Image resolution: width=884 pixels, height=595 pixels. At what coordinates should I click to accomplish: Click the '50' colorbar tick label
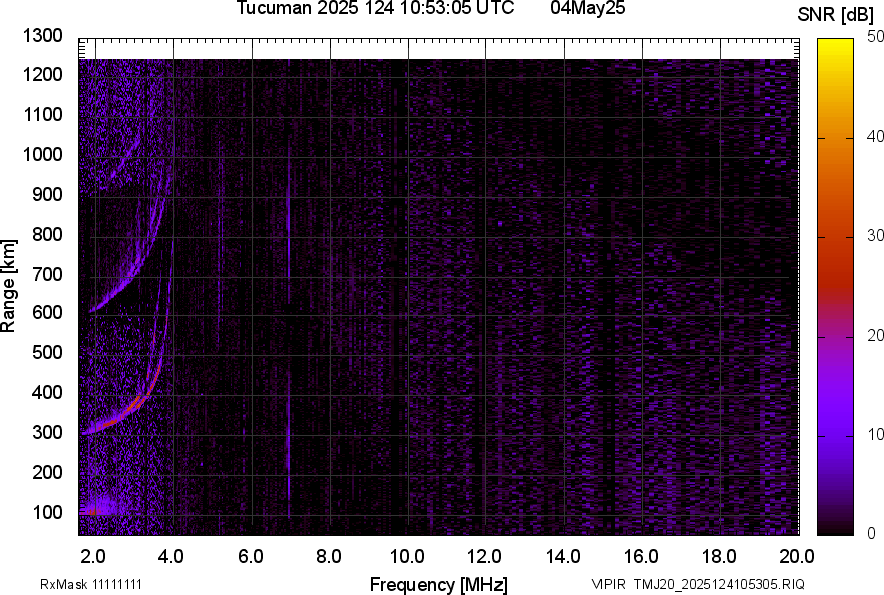pos(876,37)
